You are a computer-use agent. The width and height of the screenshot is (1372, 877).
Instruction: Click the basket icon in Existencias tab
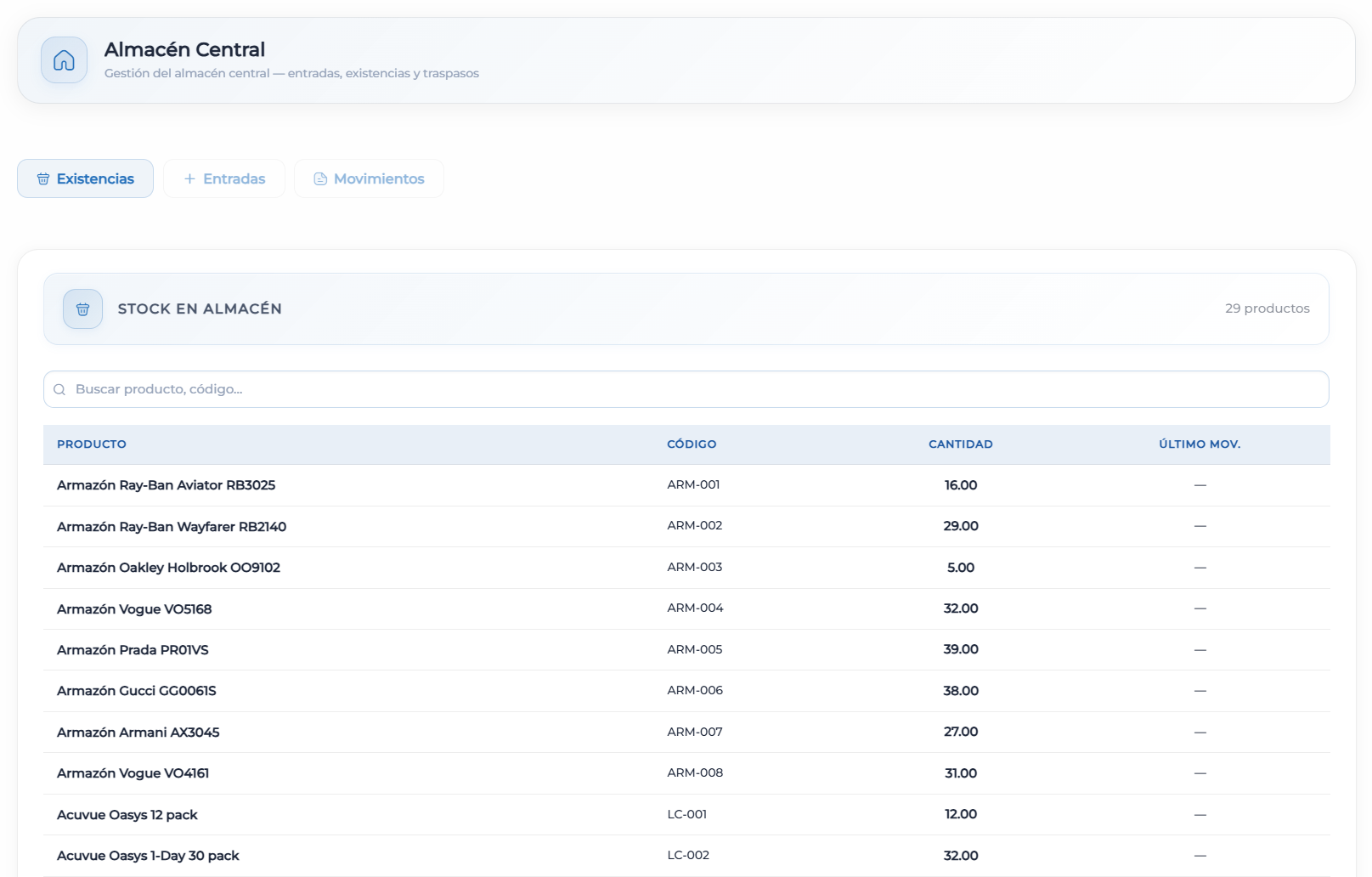[x=43, y=179]
